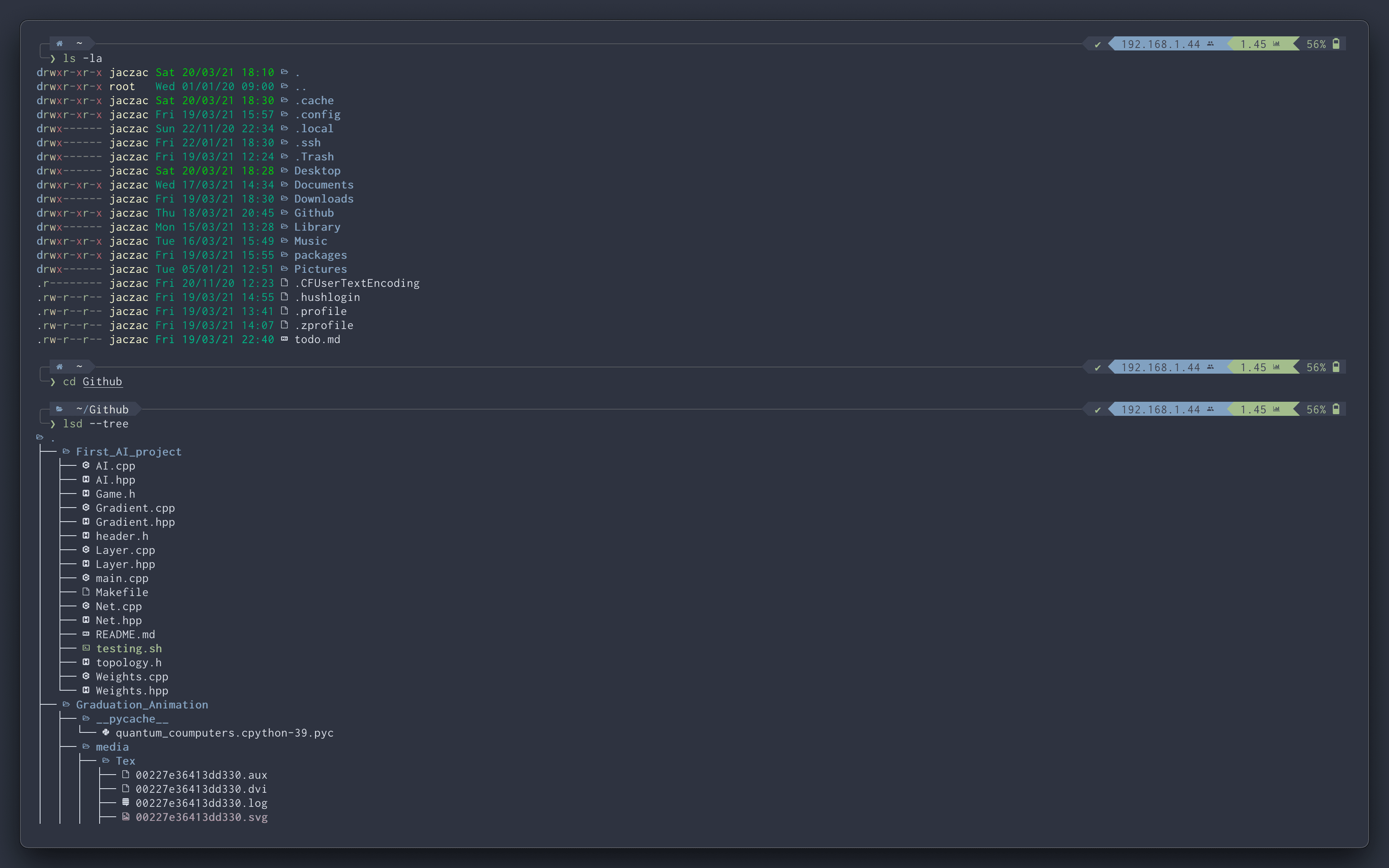This screenshot has height=868, width=1389.
Task: Click the ls -la command text
Action: pyautogui.click(x=83, y=58)
